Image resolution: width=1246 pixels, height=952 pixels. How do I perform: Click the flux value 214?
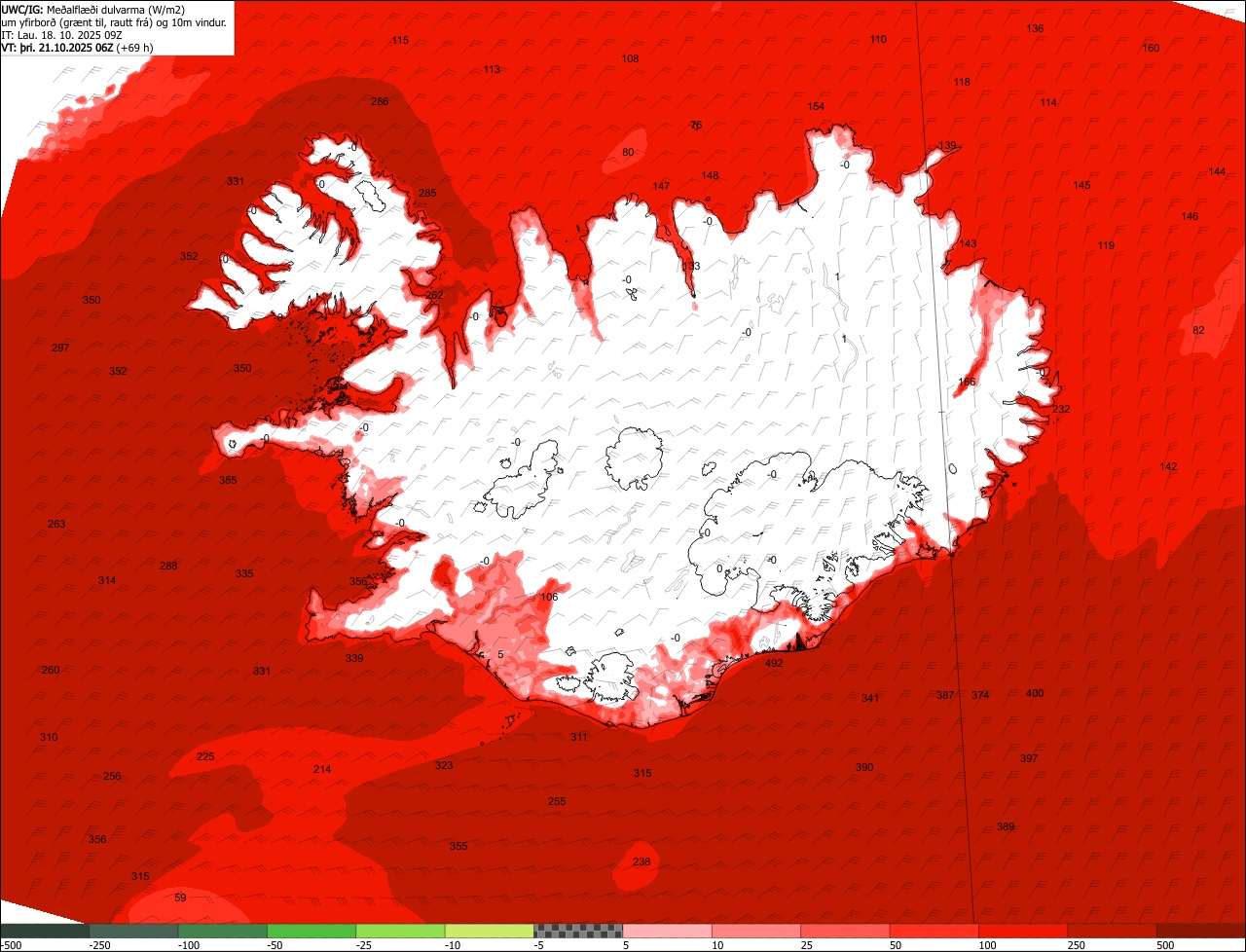(x=322, y=769)
